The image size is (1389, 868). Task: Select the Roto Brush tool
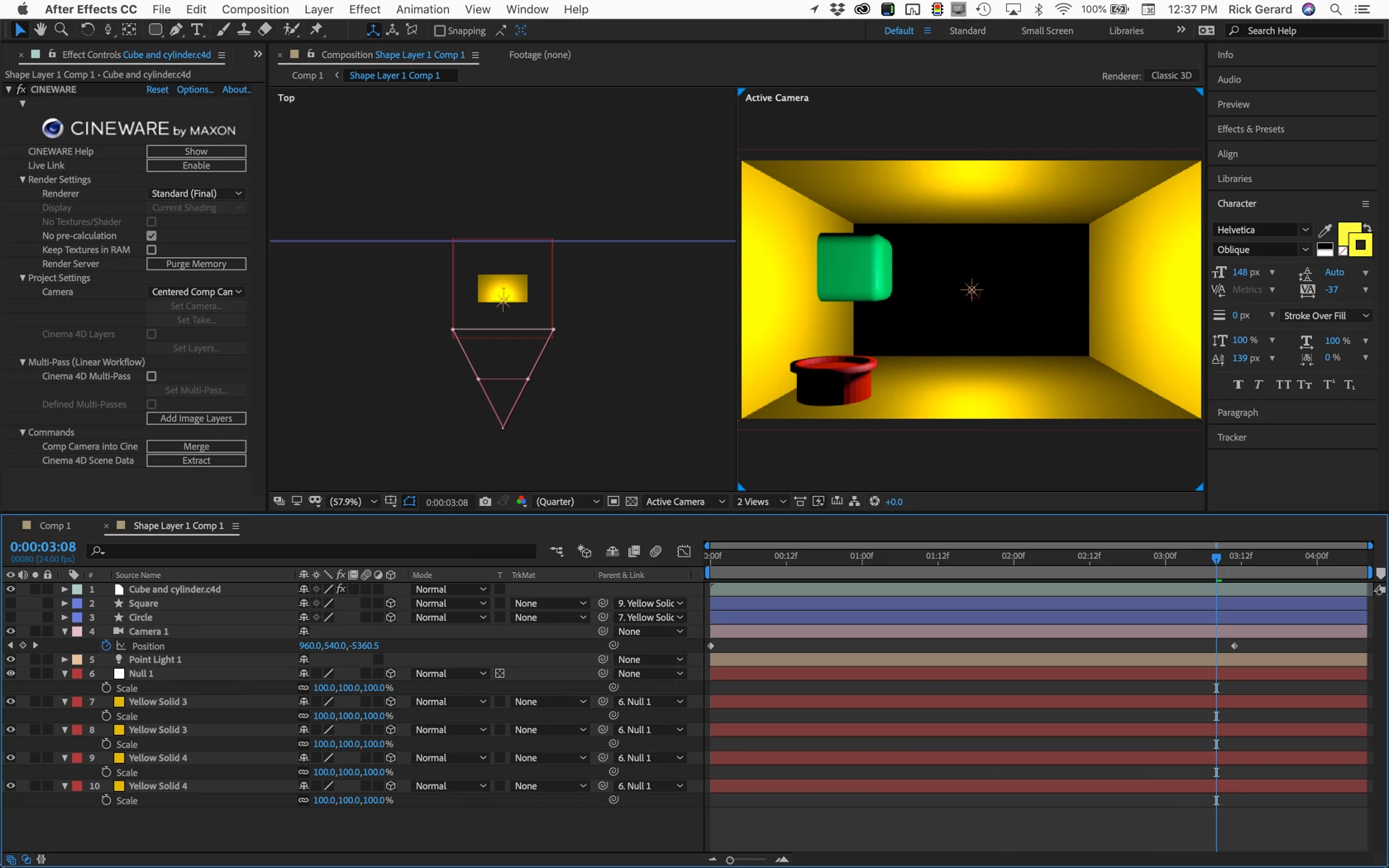pos(291,30)
